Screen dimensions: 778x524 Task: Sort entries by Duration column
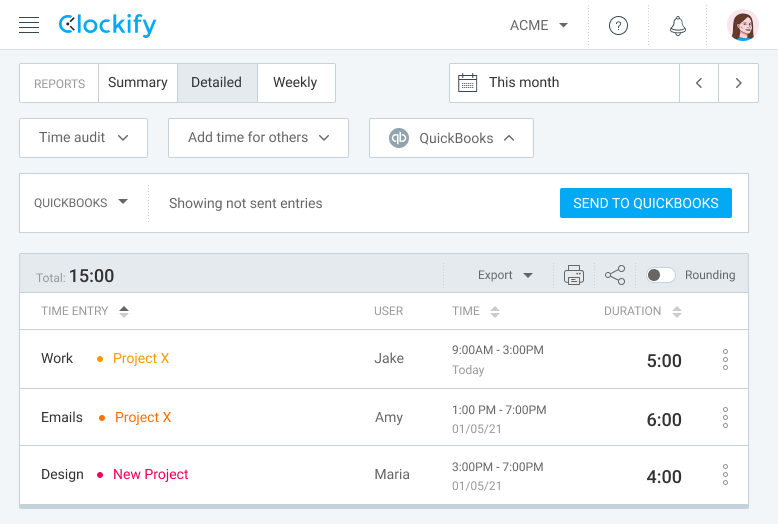[x=643, y=312]
